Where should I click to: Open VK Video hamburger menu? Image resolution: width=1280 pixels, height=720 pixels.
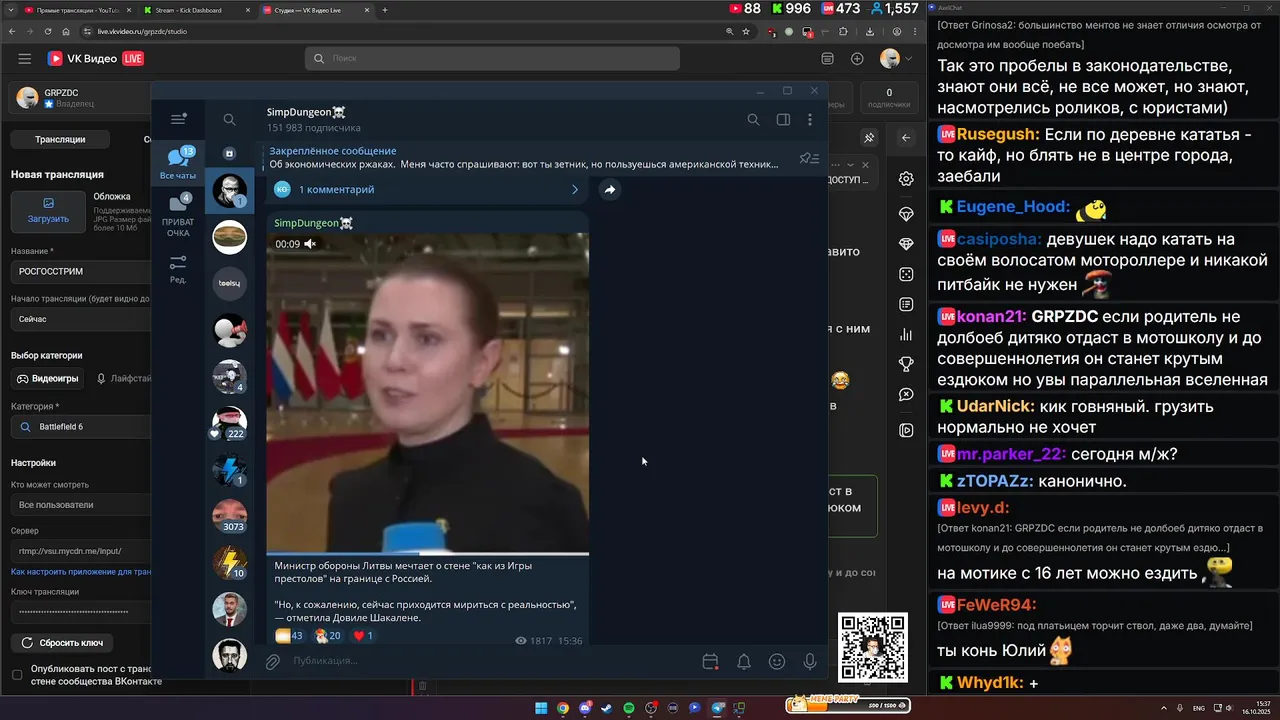coord(25,59)
